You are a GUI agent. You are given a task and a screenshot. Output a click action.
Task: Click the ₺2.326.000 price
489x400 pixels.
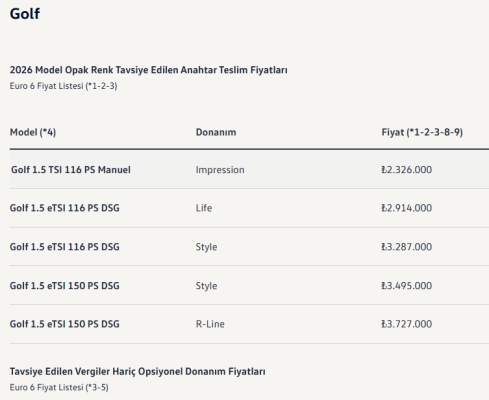coord(407,170)
